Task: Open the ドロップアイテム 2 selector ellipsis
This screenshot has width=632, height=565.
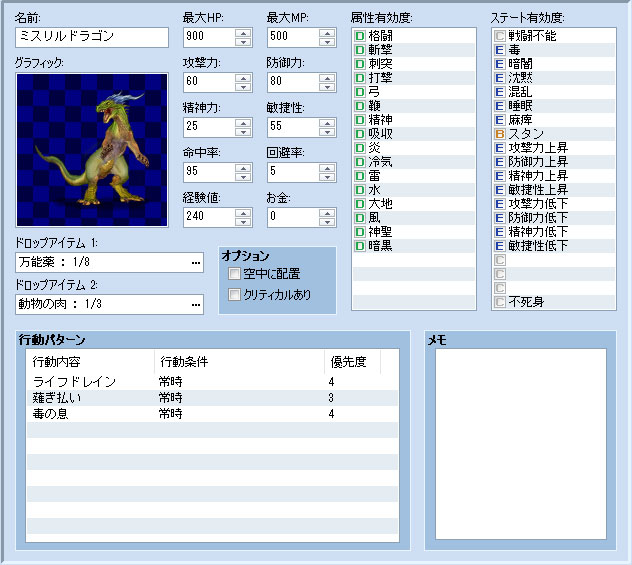Action: [196, 304]
